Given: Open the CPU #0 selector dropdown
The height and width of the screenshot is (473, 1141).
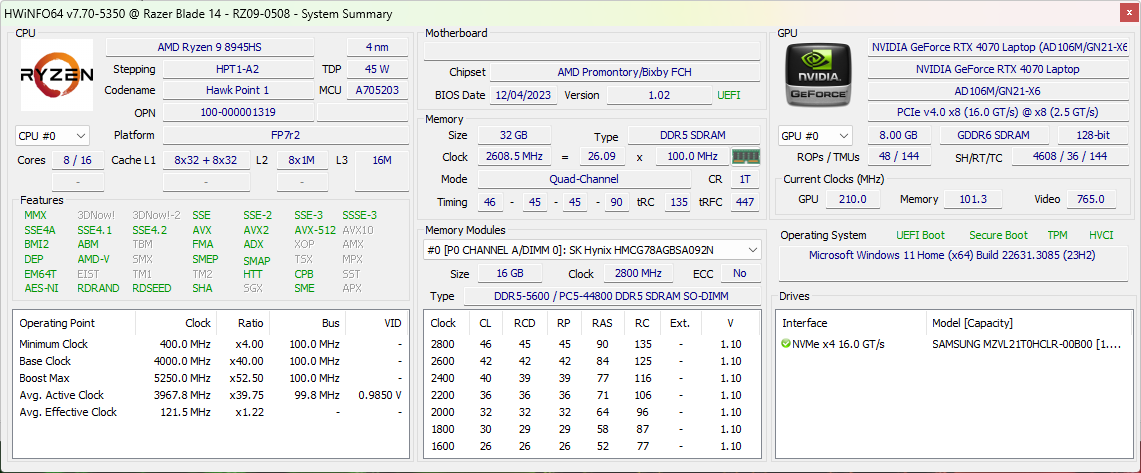Looking at the screenshot, I should tap(53, 135).
